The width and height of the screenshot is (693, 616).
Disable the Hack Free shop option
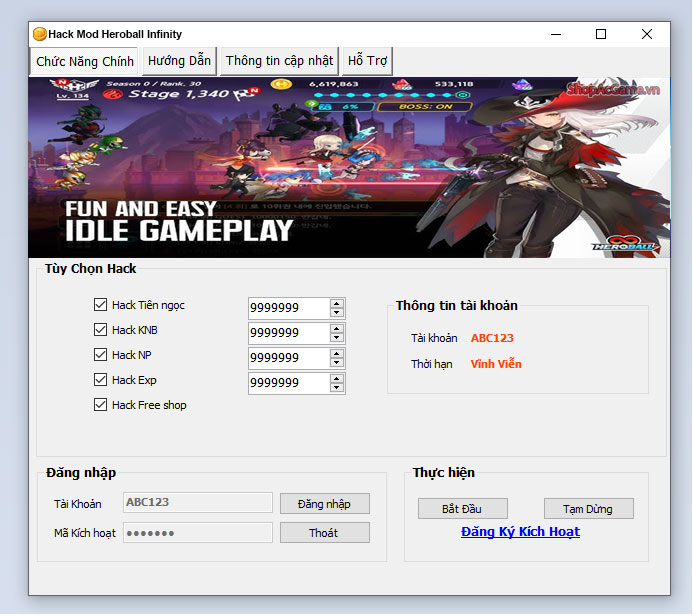coord(100,405)
